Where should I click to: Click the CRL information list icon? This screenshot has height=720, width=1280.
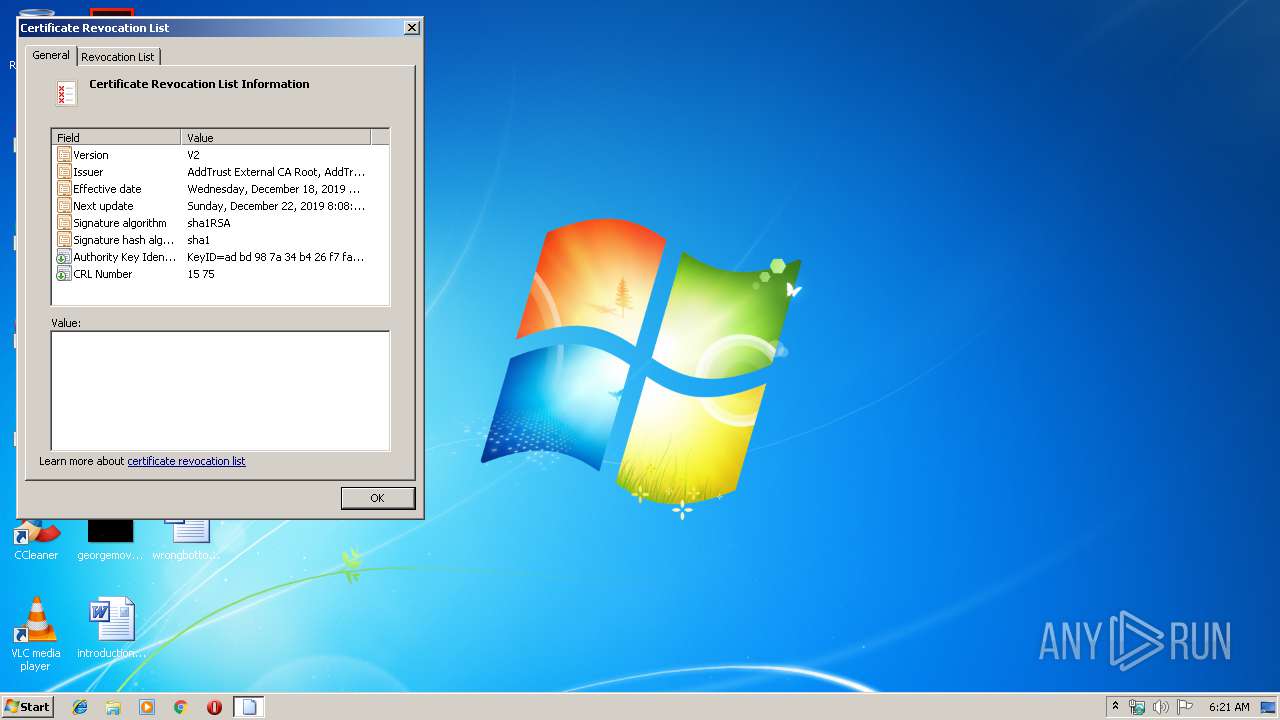click(x=66, y=93)
